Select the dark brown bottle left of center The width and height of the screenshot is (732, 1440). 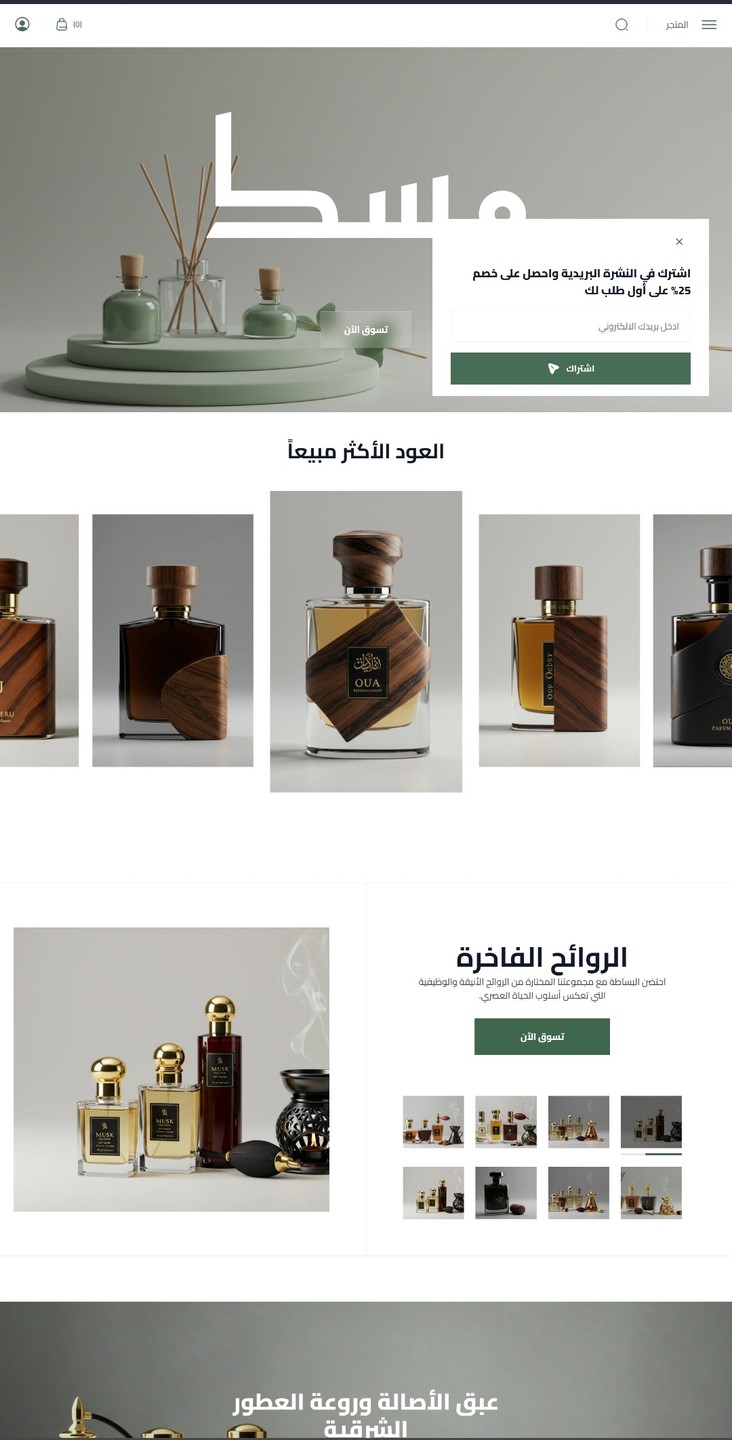click(x=173, y=640)
